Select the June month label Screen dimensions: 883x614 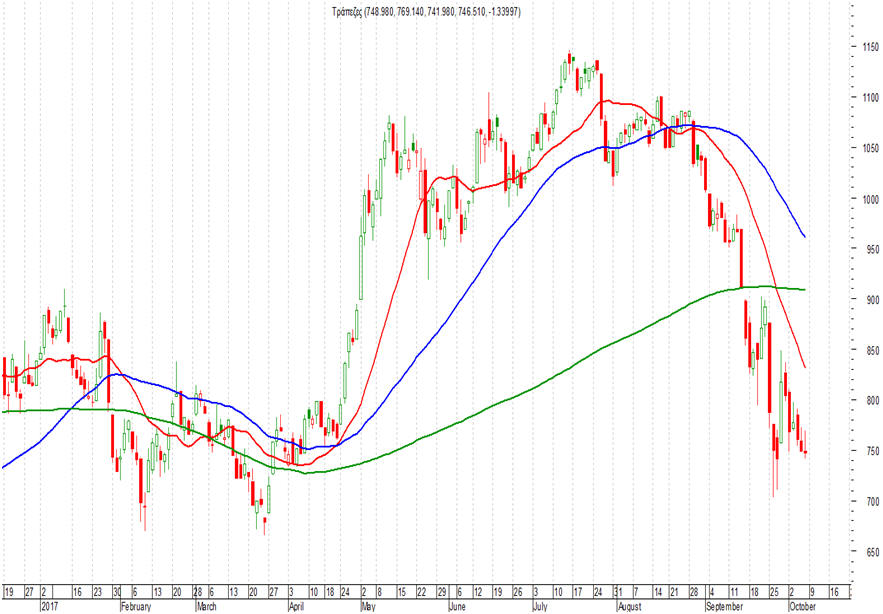coord(458,607)
